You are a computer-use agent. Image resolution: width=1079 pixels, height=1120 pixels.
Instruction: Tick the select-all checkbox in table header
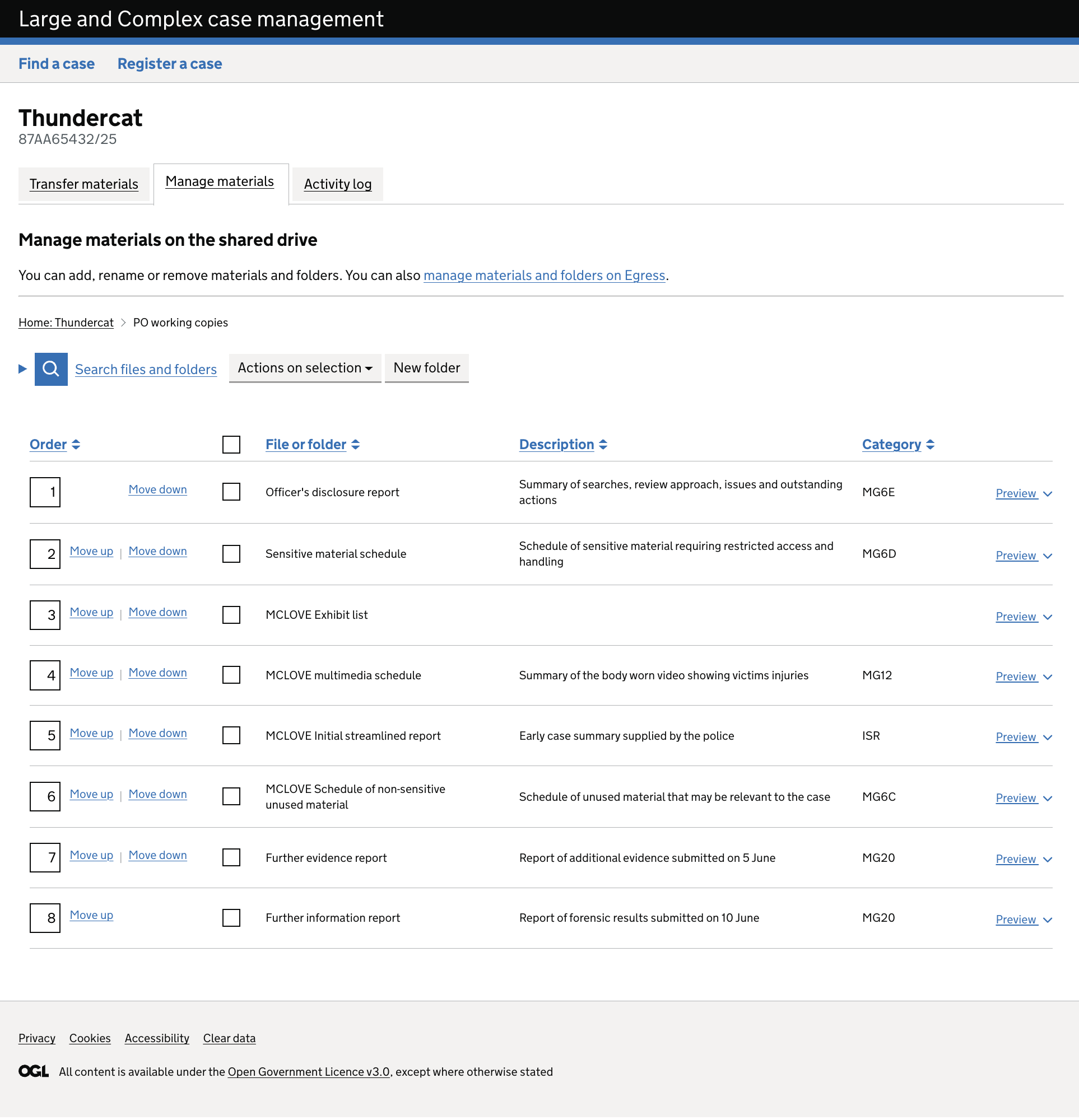tap(231, 445)
